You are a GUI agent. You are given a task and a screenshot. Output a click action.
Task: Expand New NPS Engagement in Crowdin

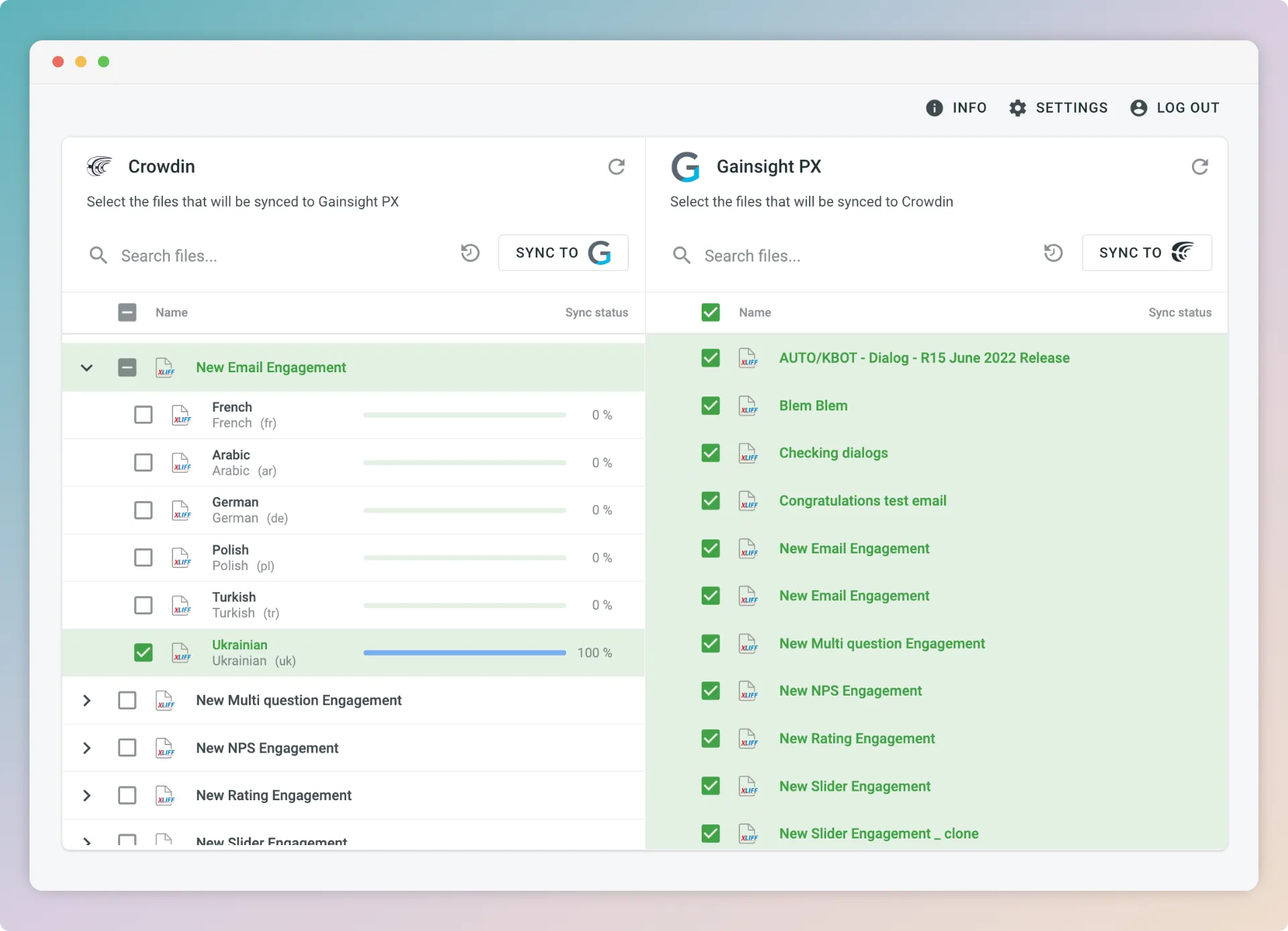pos(87,748)
